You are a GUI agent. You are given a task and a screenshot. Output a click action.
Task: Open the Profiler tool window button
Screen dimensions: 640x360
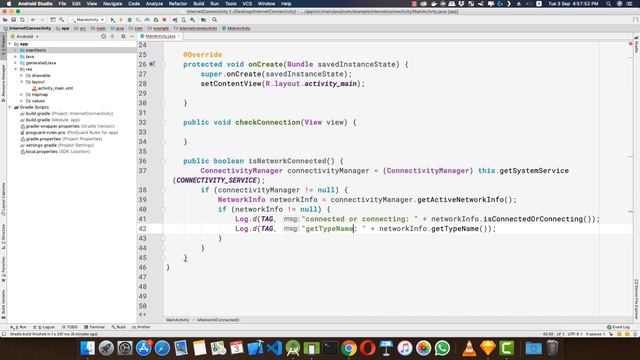[x=141, y=327]
